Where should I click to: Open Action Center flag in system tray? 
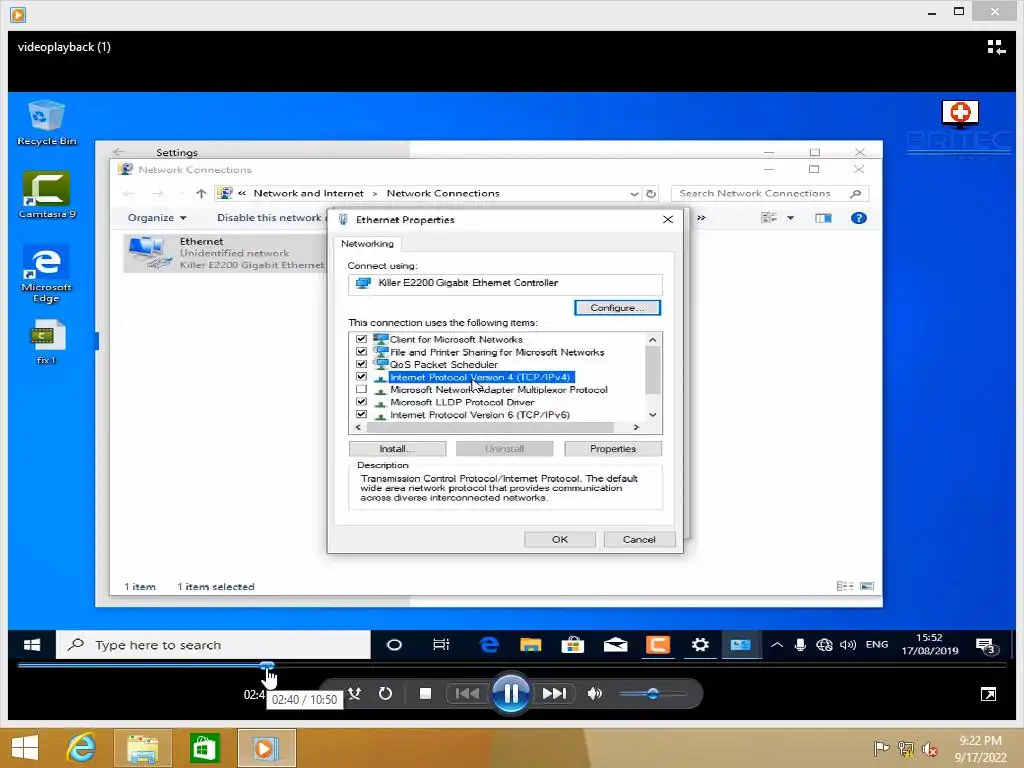pos(881,748)
